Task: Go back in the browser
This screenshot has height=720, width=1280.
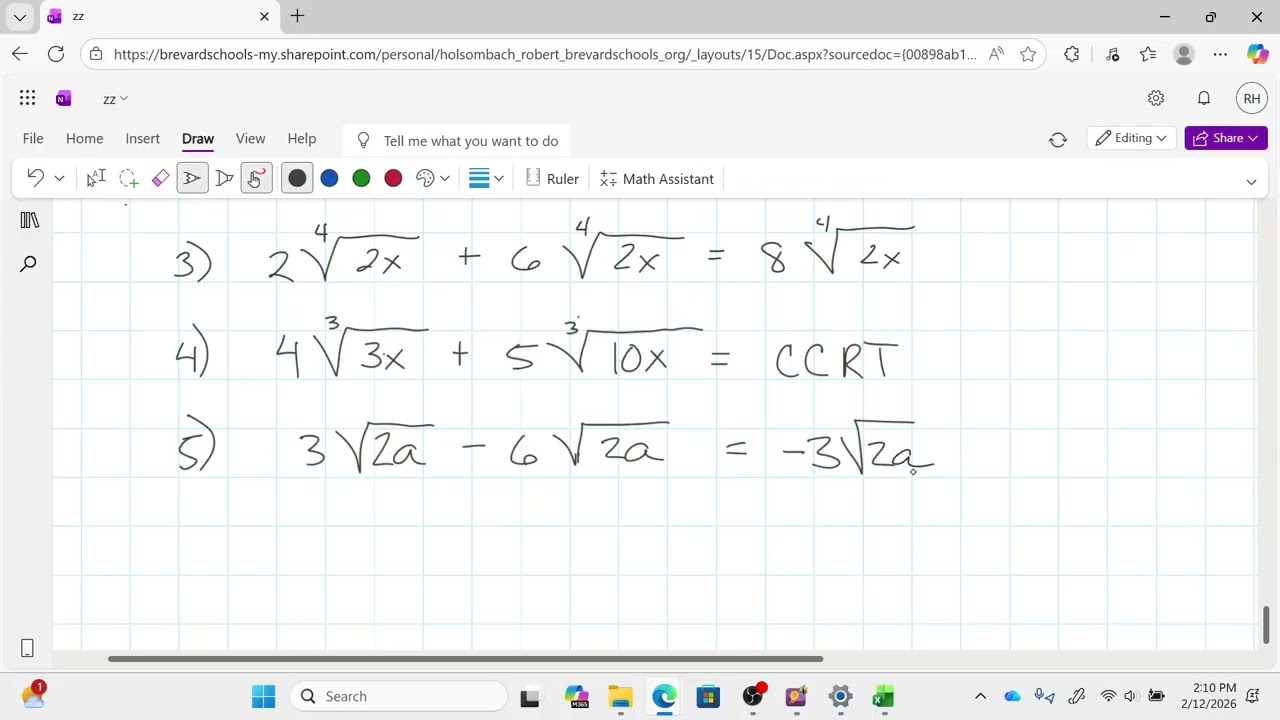Action: [20, 54]
